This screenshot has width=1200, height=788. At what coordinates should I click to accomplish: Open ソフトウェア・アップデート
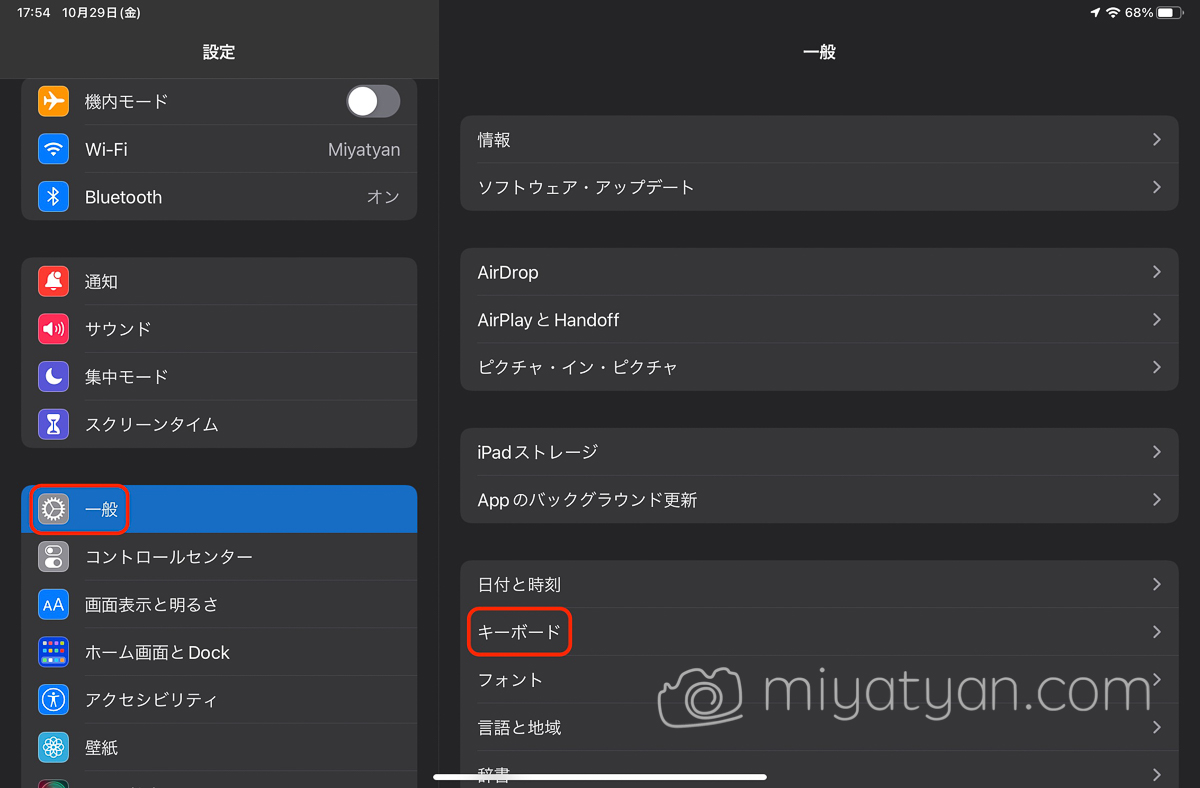819,187
